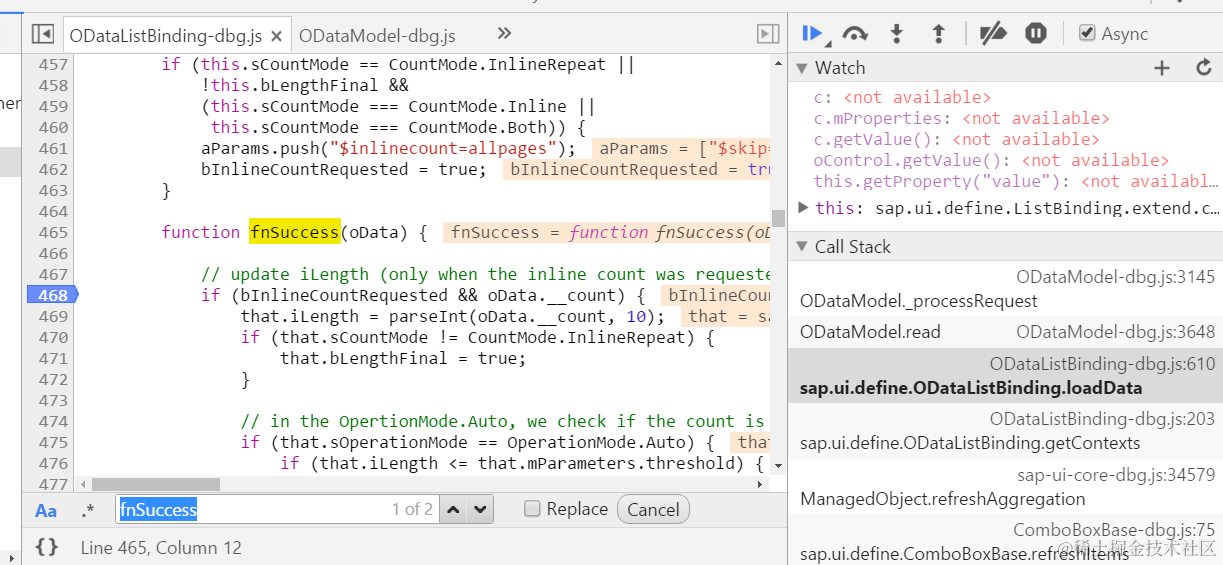Go to previous search match

pos(454,510)
